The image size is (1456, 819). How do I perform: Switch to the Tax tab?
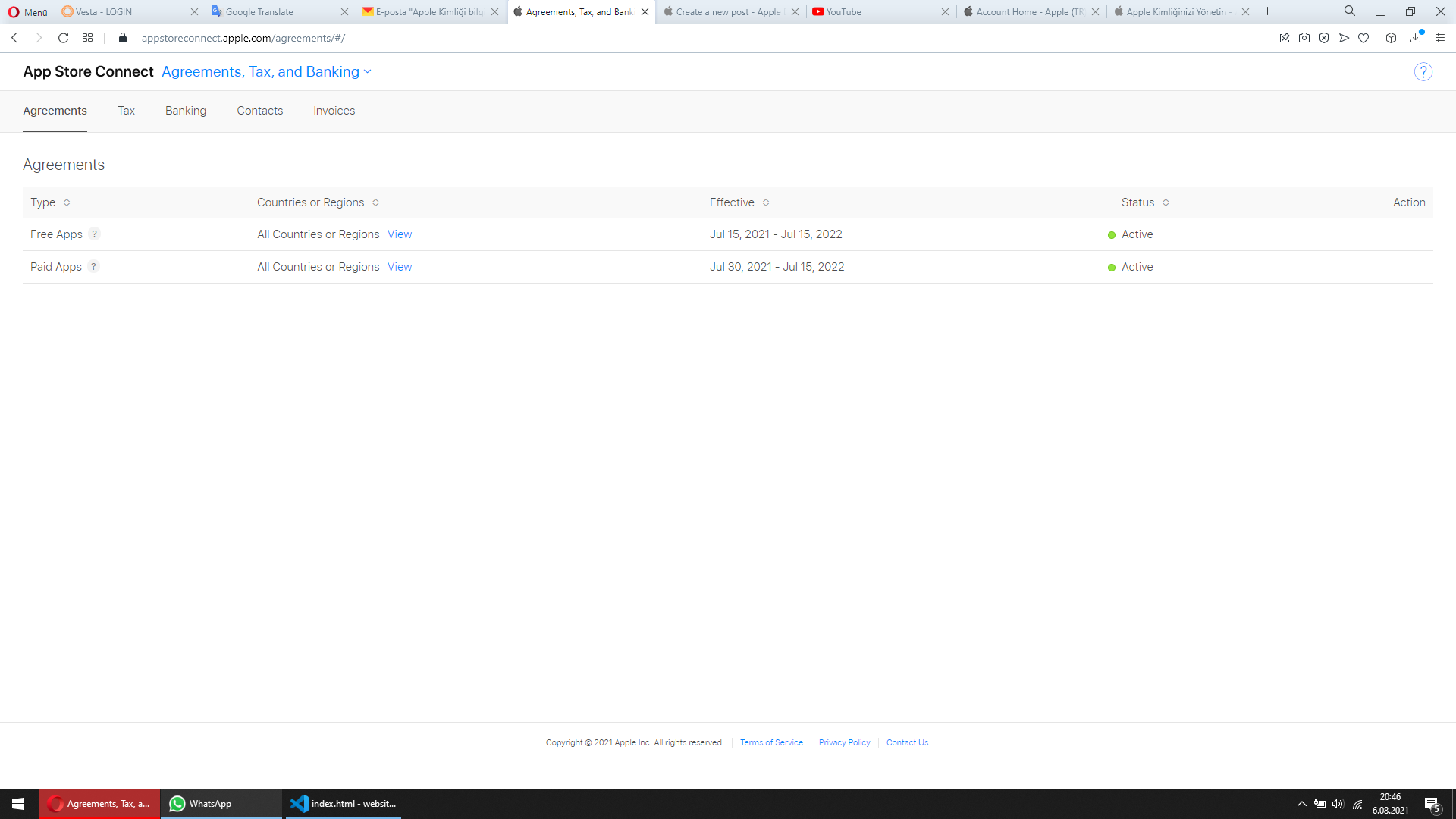click(126, 111)
